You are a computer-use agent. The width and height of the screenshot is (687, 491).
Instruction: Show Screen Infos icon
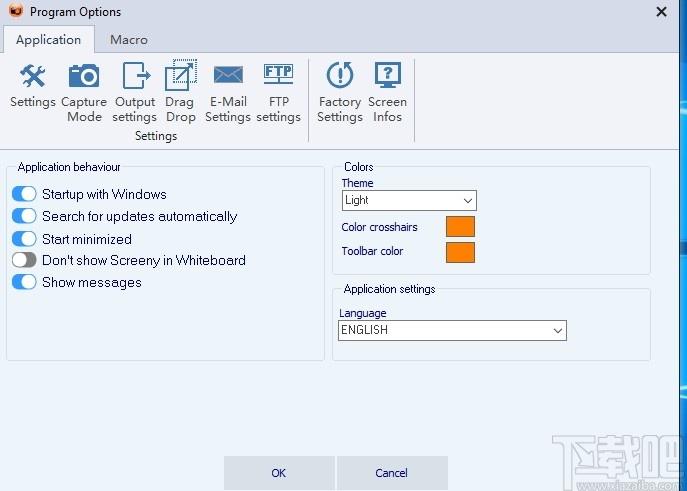coord(387,75)
